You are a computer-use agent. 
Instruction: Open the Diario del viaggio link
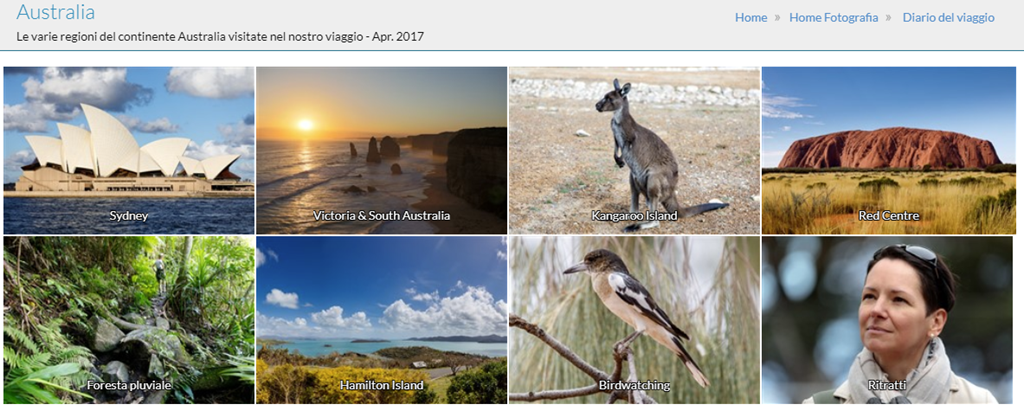948,18
